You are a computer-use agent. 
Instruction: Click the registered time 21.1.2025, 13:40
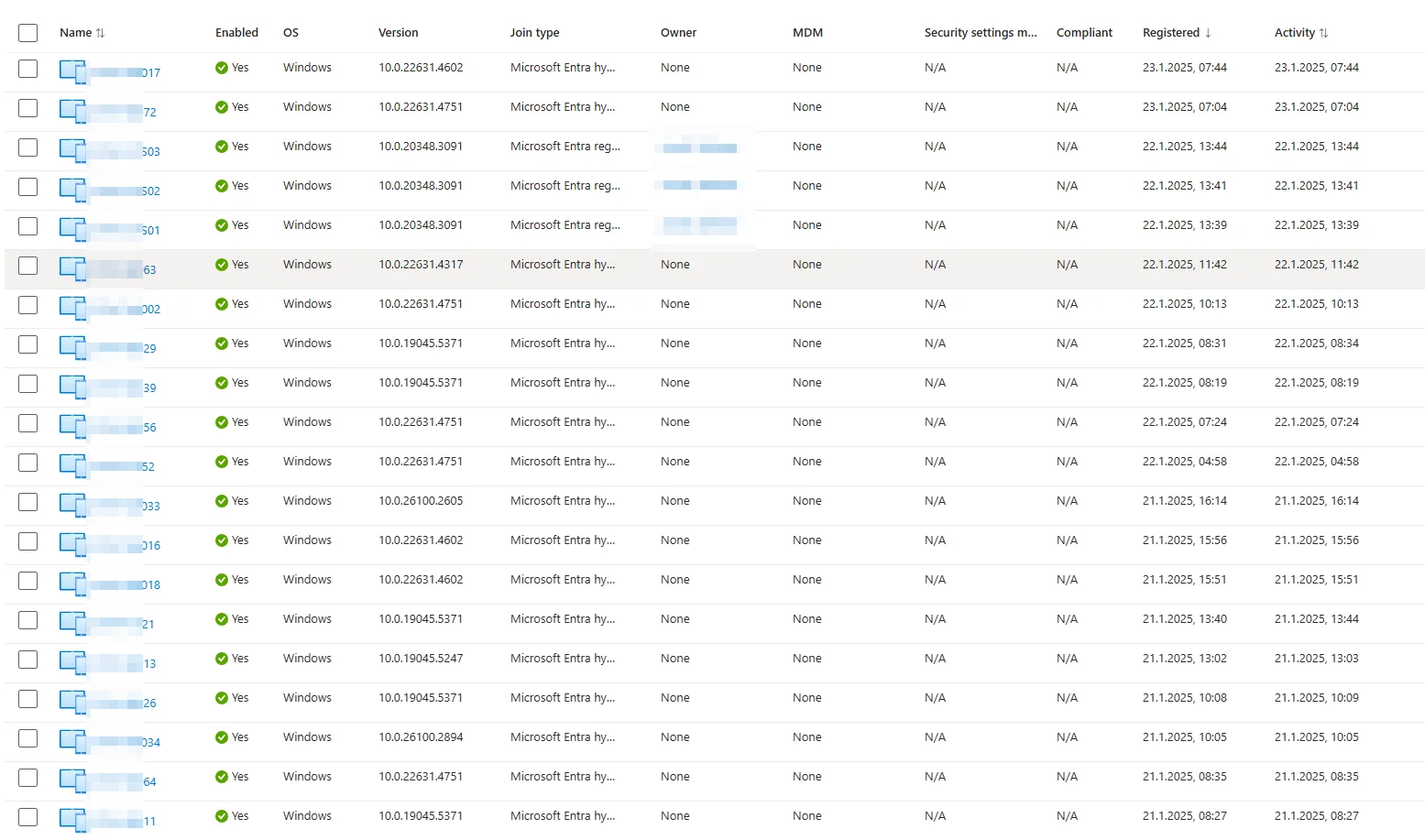[x=1184, y=619]
